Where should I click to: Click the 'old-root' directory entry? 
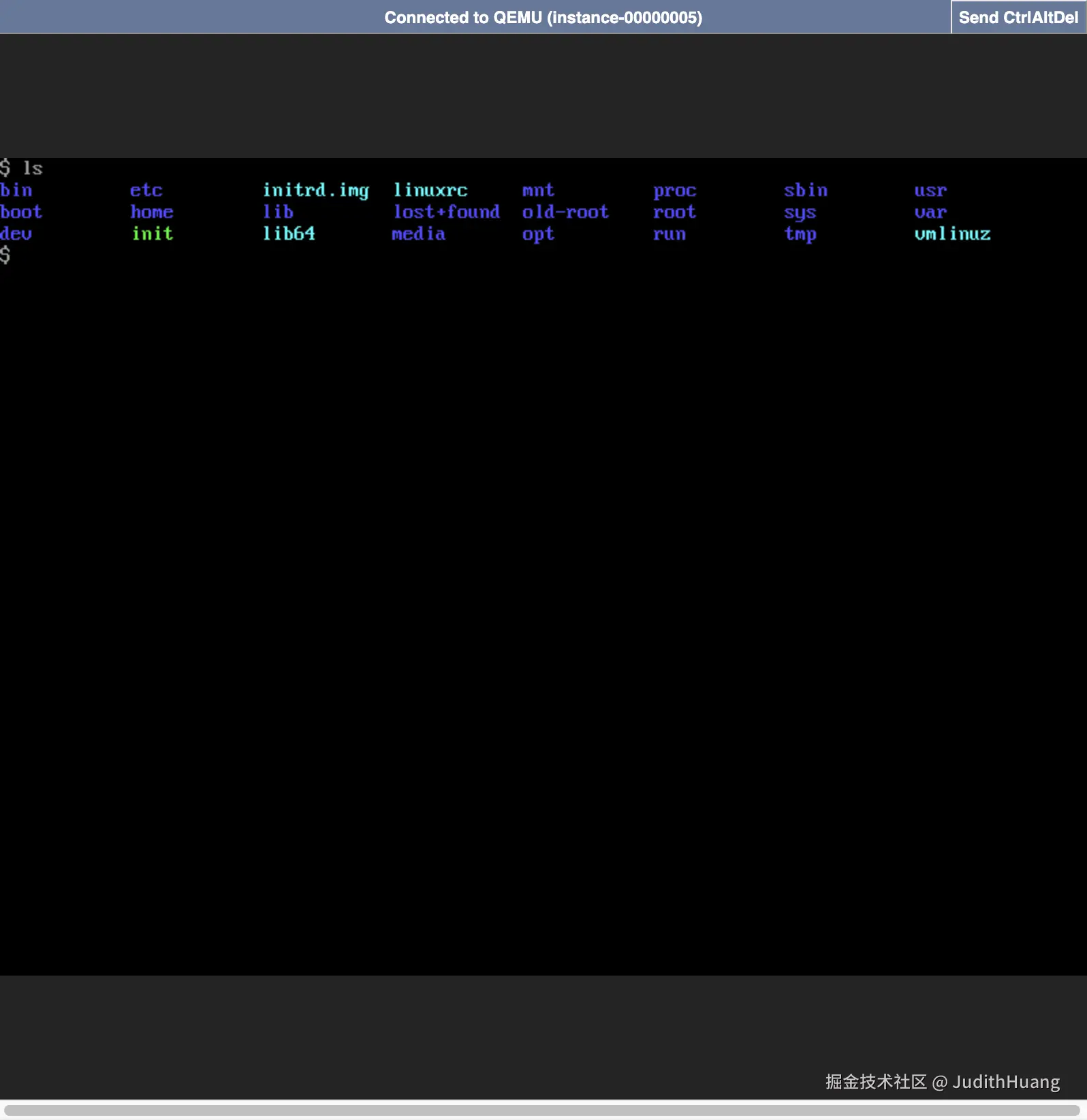click(x=565, y=212)
